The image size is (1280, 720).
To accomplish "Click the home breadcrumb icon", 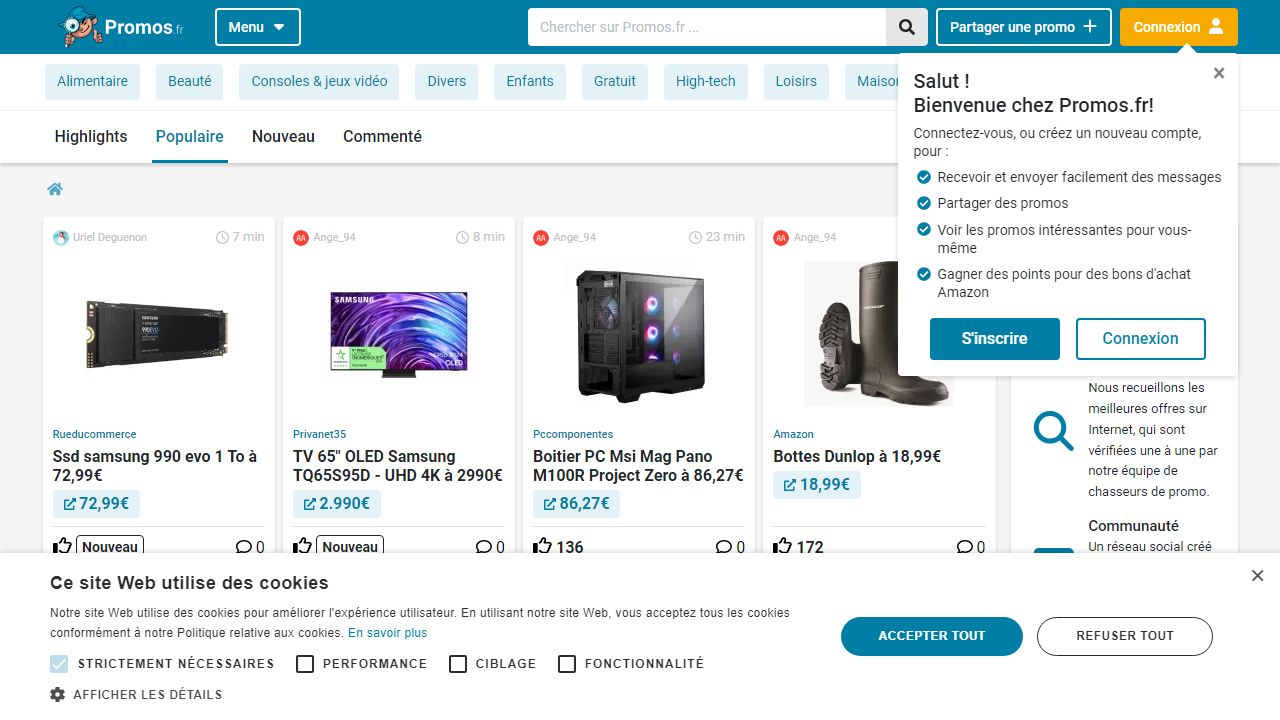I will tap(55, 190).
